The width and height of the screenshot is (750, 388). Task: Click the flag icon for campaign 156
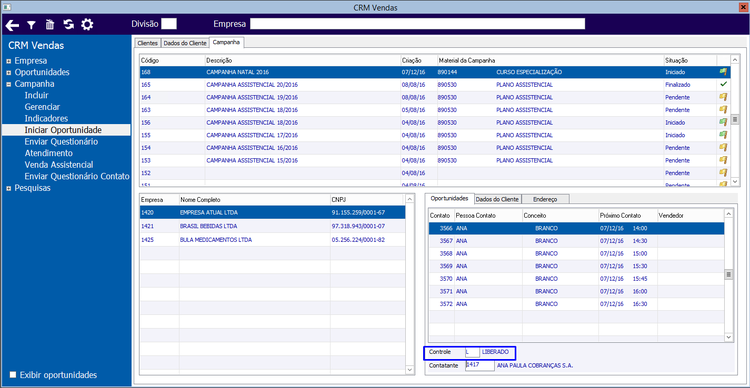tap(723, 122)
